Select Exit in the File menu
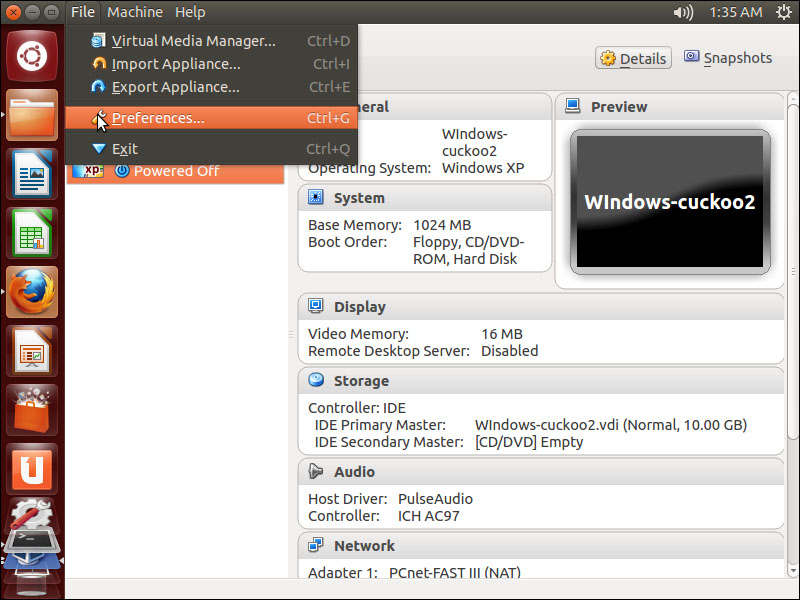The image size is (800, 600). pyautogui.click(x=211, y=149)
